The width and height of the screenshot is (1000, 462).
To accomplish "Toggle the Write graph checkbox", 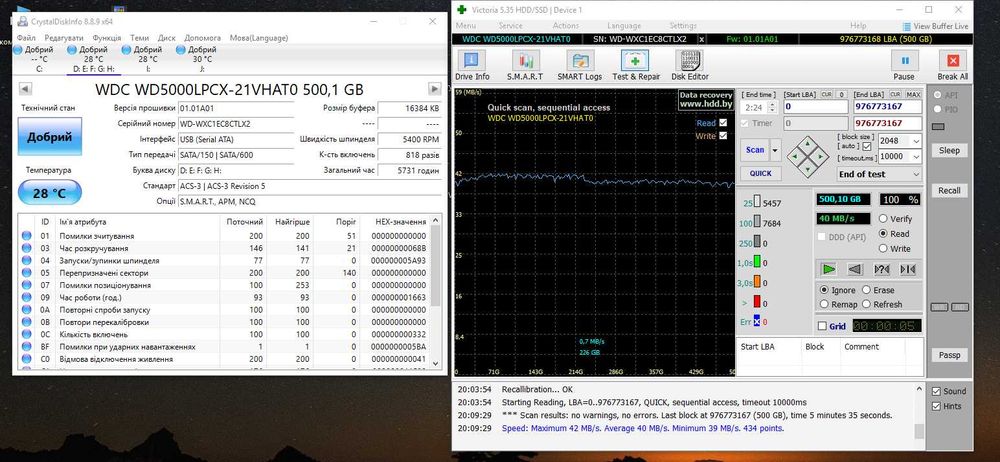I will coord(723,135).
